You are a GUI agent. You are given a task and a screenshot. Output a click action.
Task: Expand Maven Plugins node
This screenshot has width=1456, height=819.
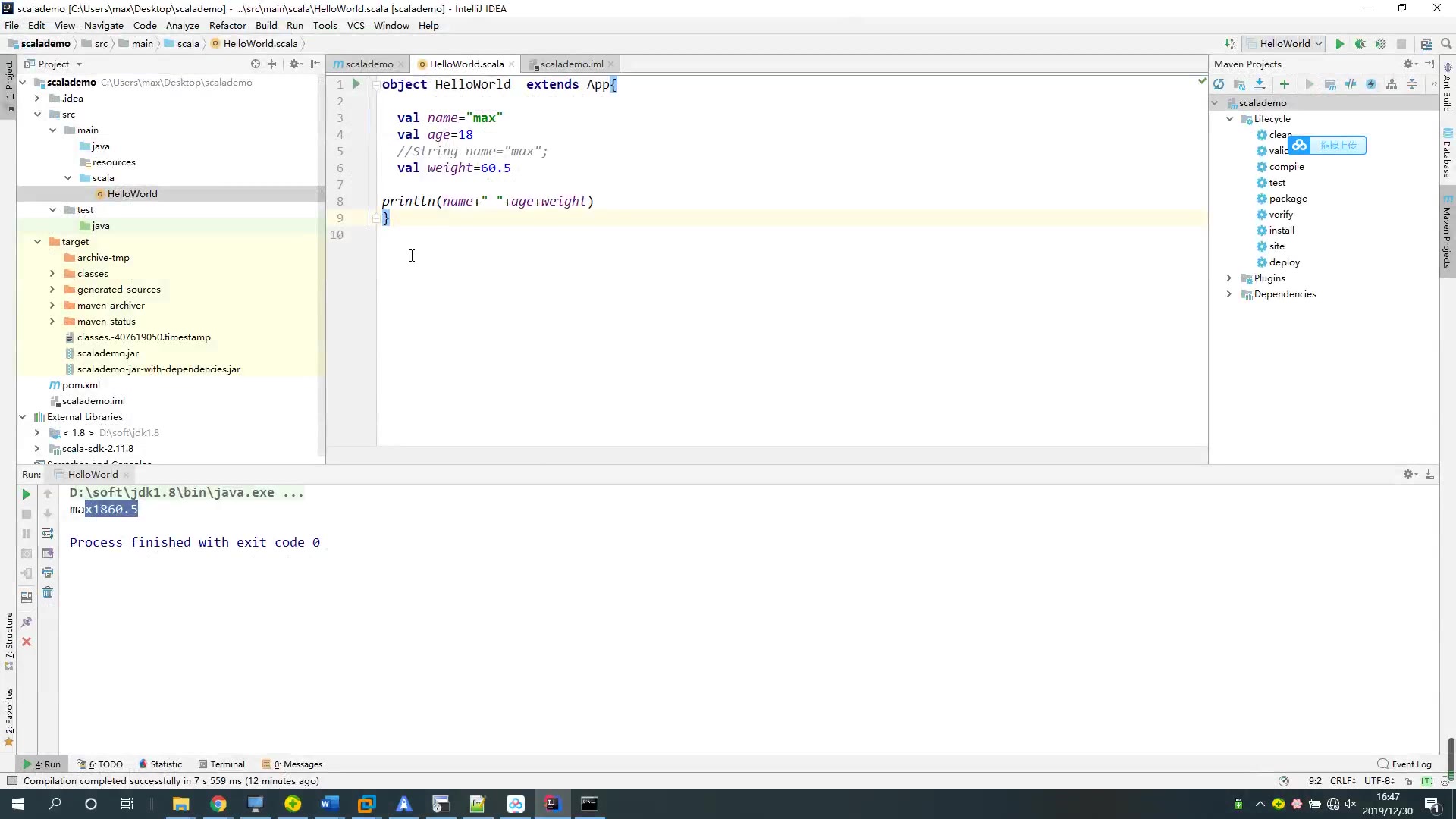tap(1229, 278)
